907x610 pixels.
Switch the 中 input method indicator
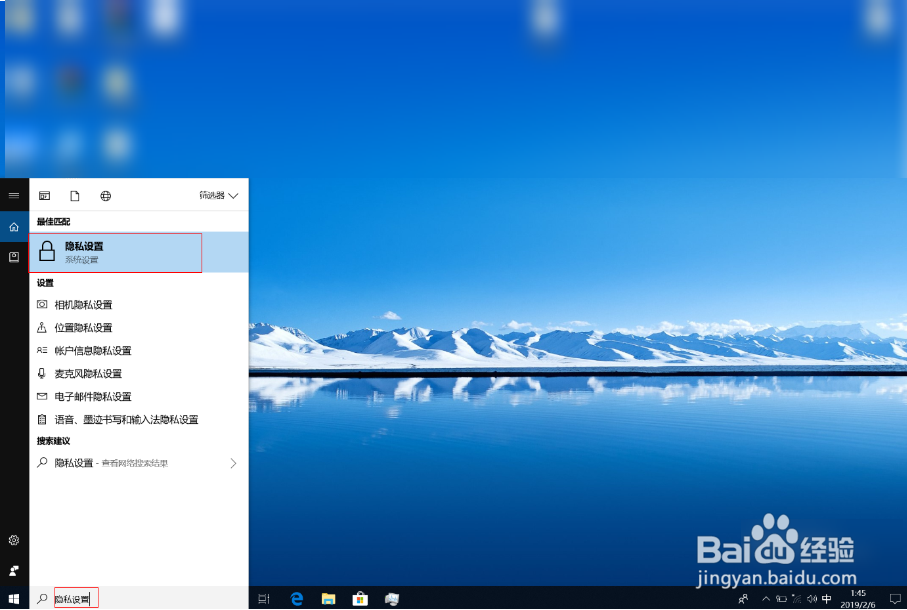[x=827, y=599]
